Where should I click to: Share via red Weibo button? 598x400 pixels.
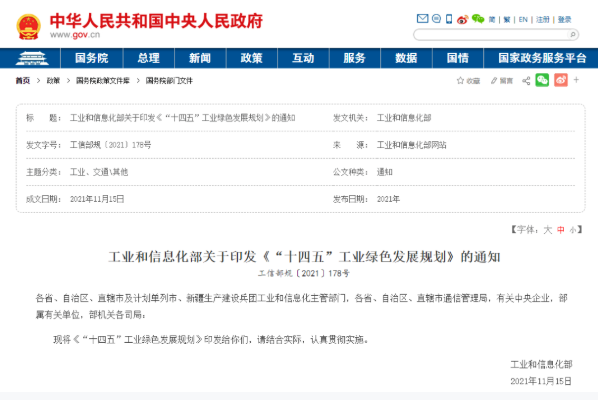(561, 80)
